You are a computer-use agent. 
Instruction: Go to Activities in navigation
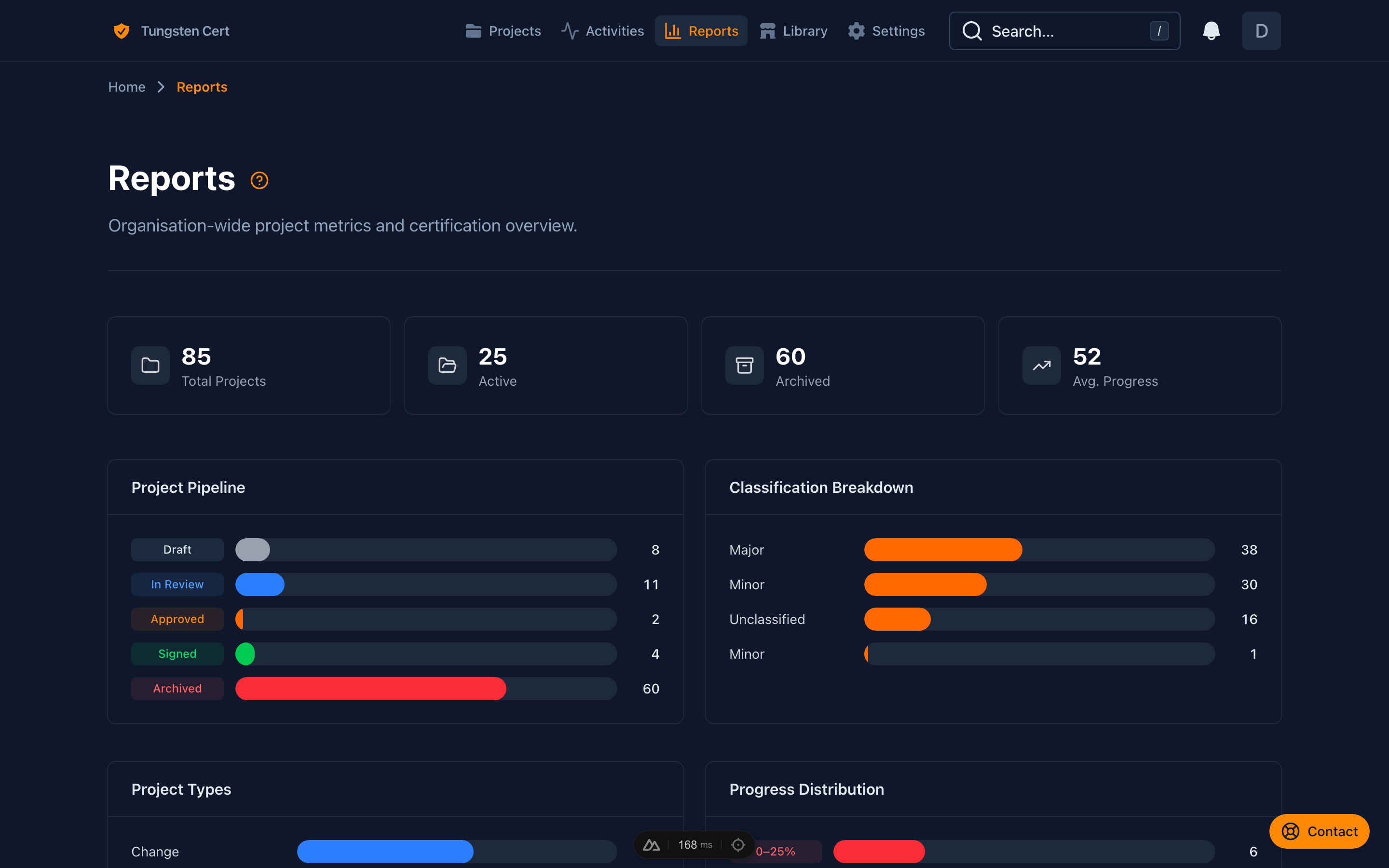(x=602, y=31)
